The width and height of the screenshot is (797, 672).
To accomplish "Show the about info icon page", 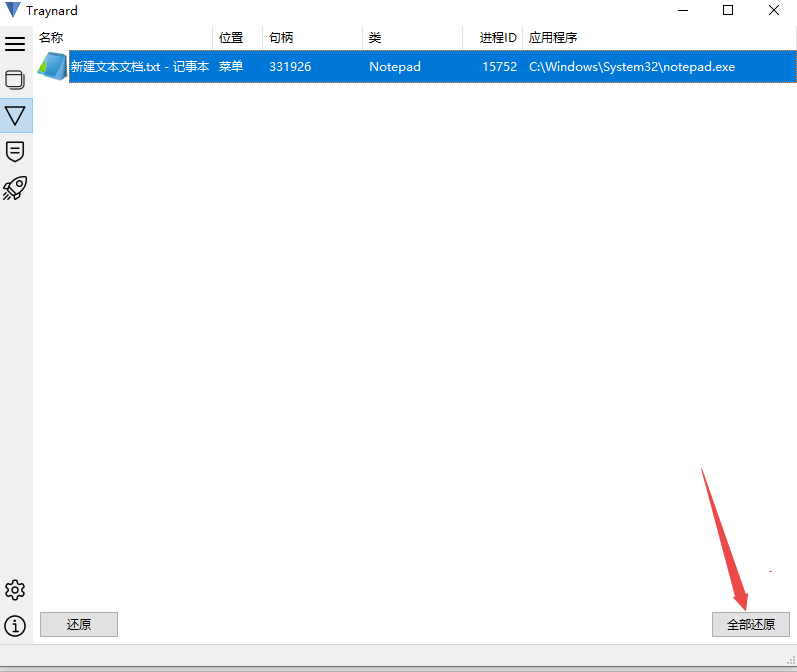I will click(x=15, y=626).
